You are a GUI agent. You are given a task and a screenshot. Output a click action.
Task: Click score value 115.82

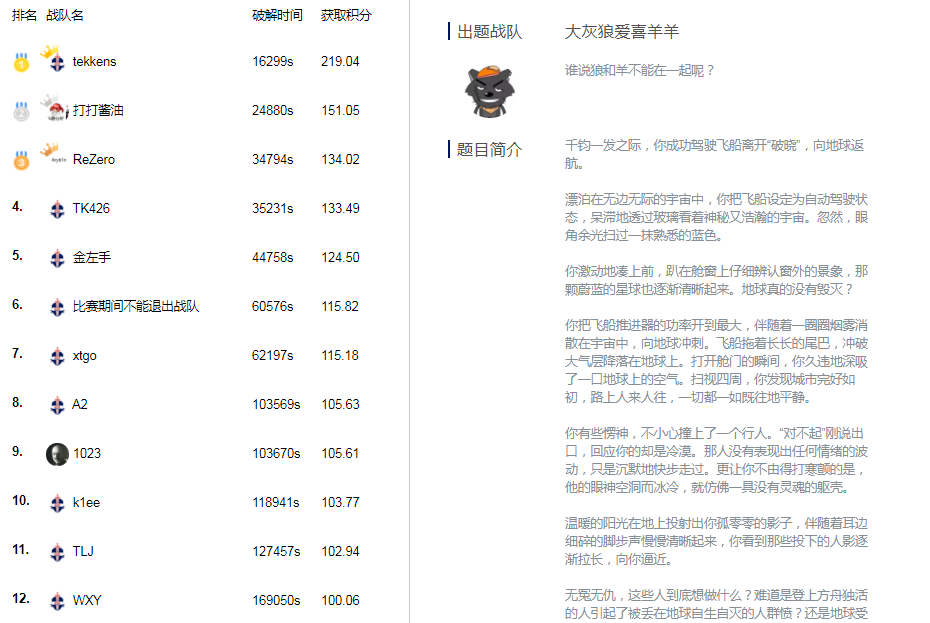340,307
